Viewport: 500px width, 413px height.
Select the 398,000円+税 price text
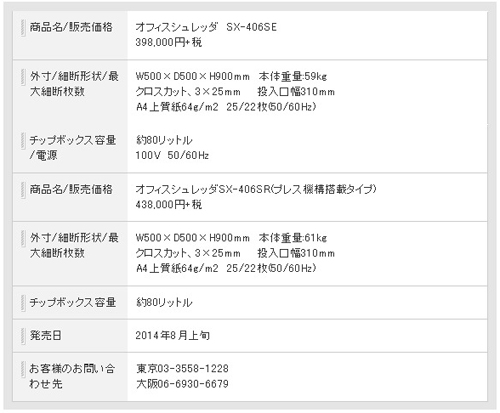169,42
